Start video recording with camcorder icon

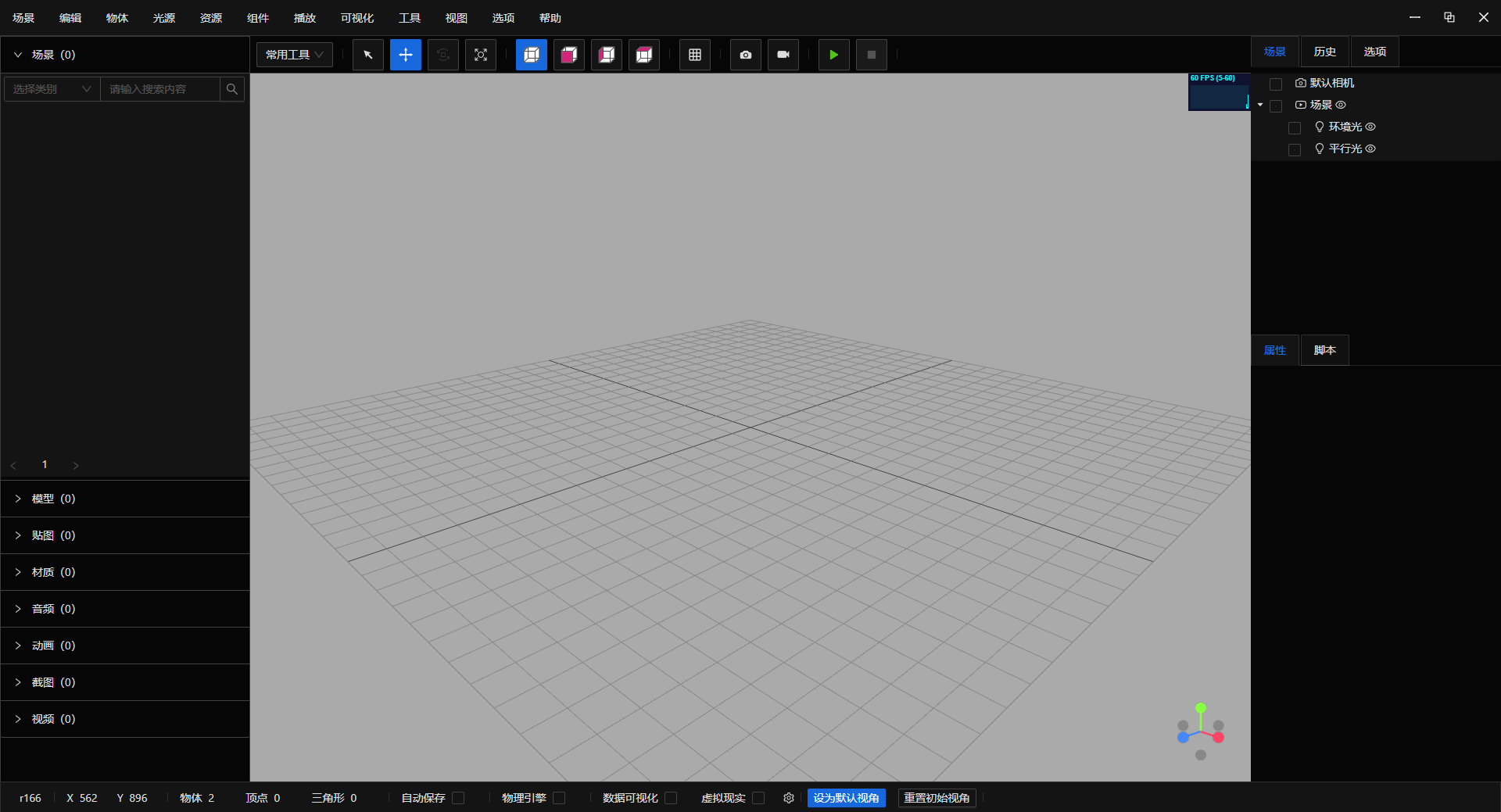783,55
